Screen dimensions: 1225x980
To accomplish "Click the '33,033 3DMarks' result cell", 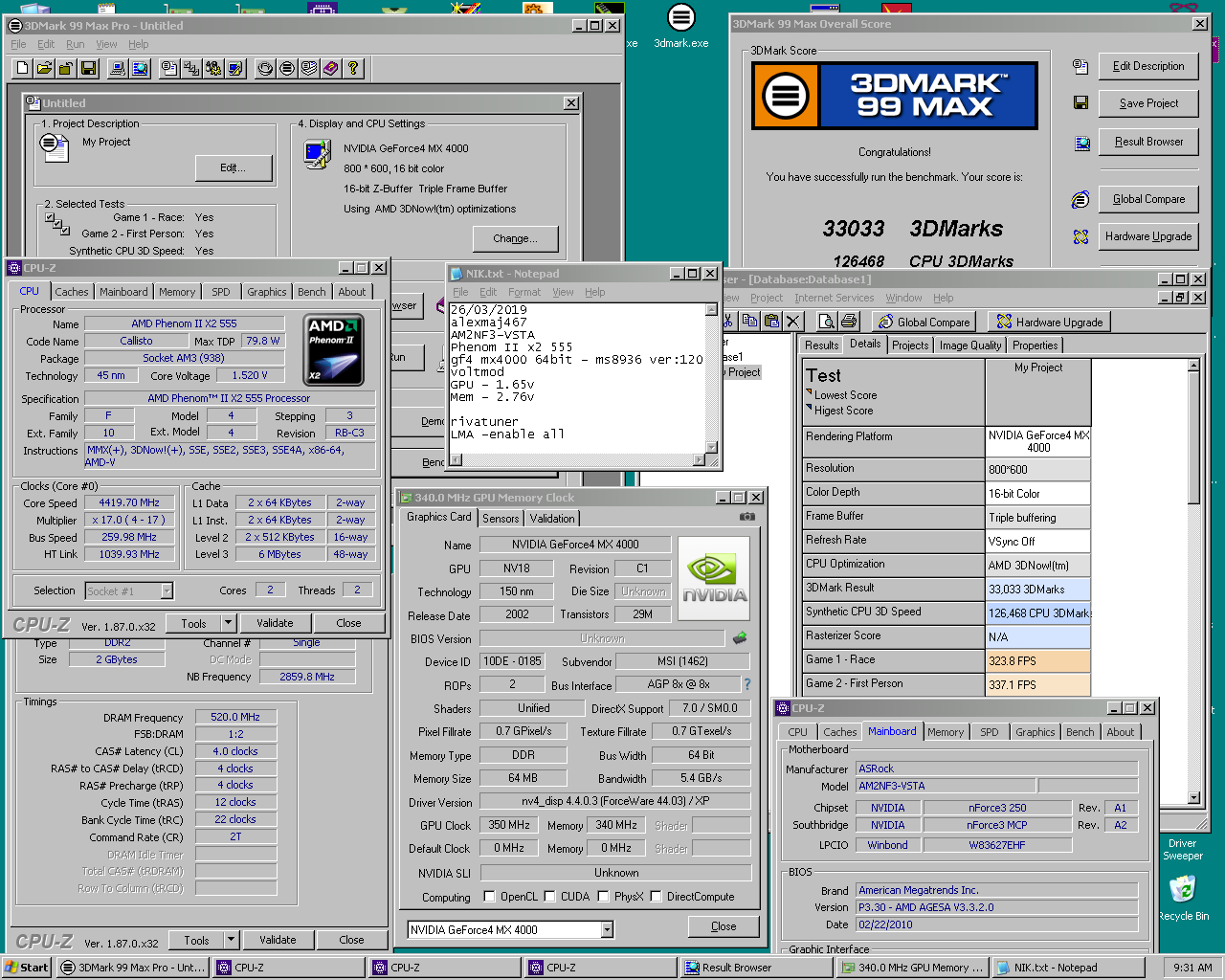I will [x=1038, y=590].
